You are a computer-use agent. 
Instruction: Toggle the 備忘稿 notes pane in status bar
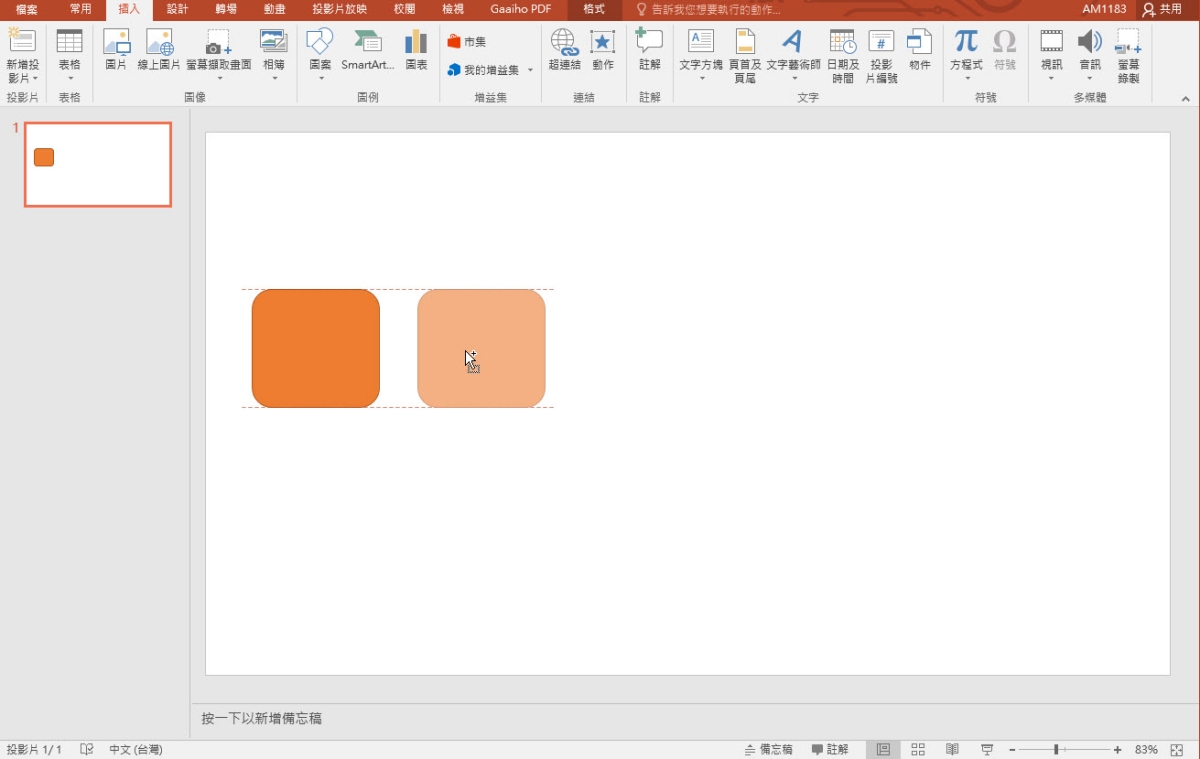pyautogui.click(x=769, y=749)
